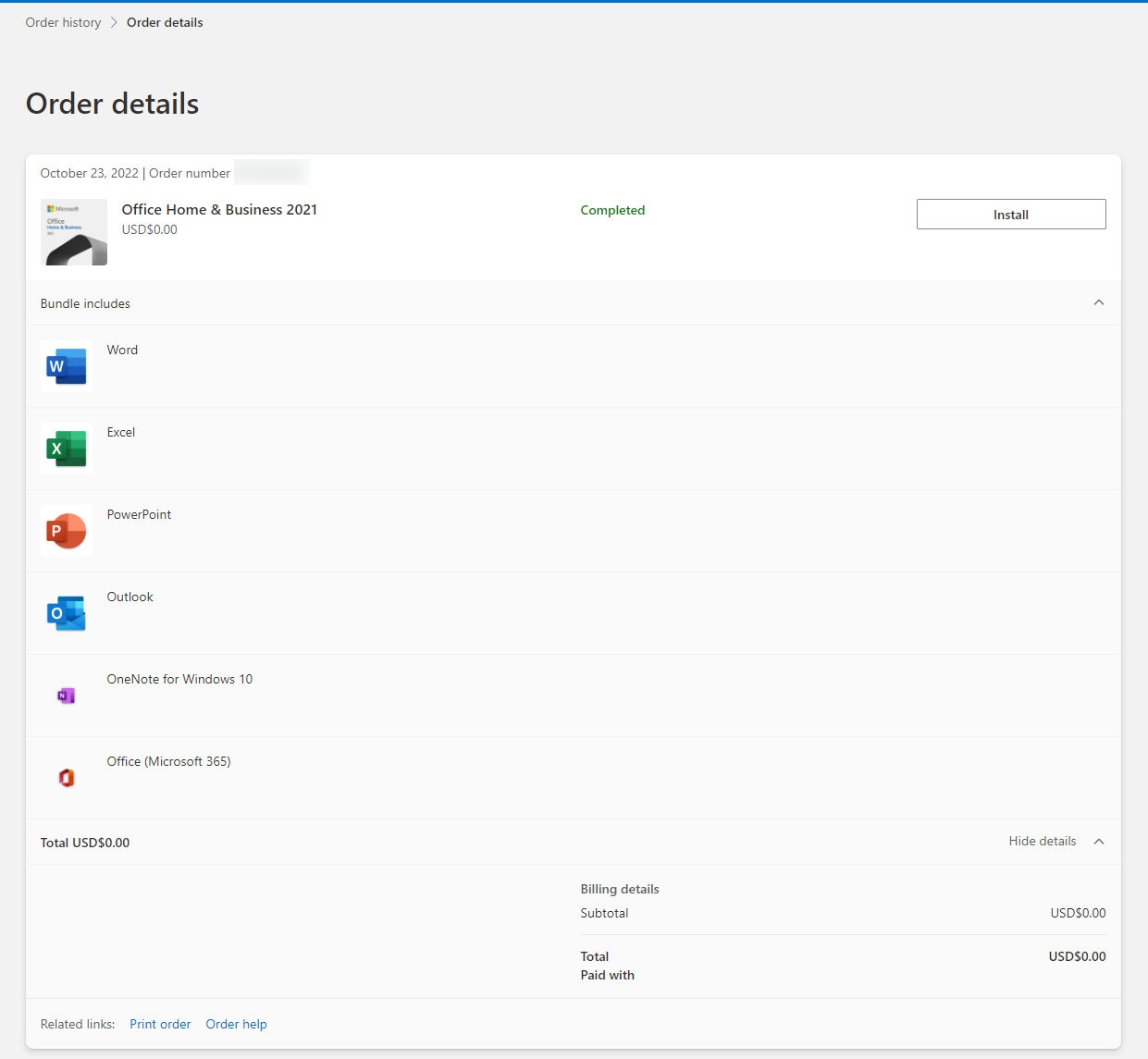The image size is (1148, 1059).
Task: Open the Office Home & Business 2021 thumbnail
Action: tap(74, 232)
